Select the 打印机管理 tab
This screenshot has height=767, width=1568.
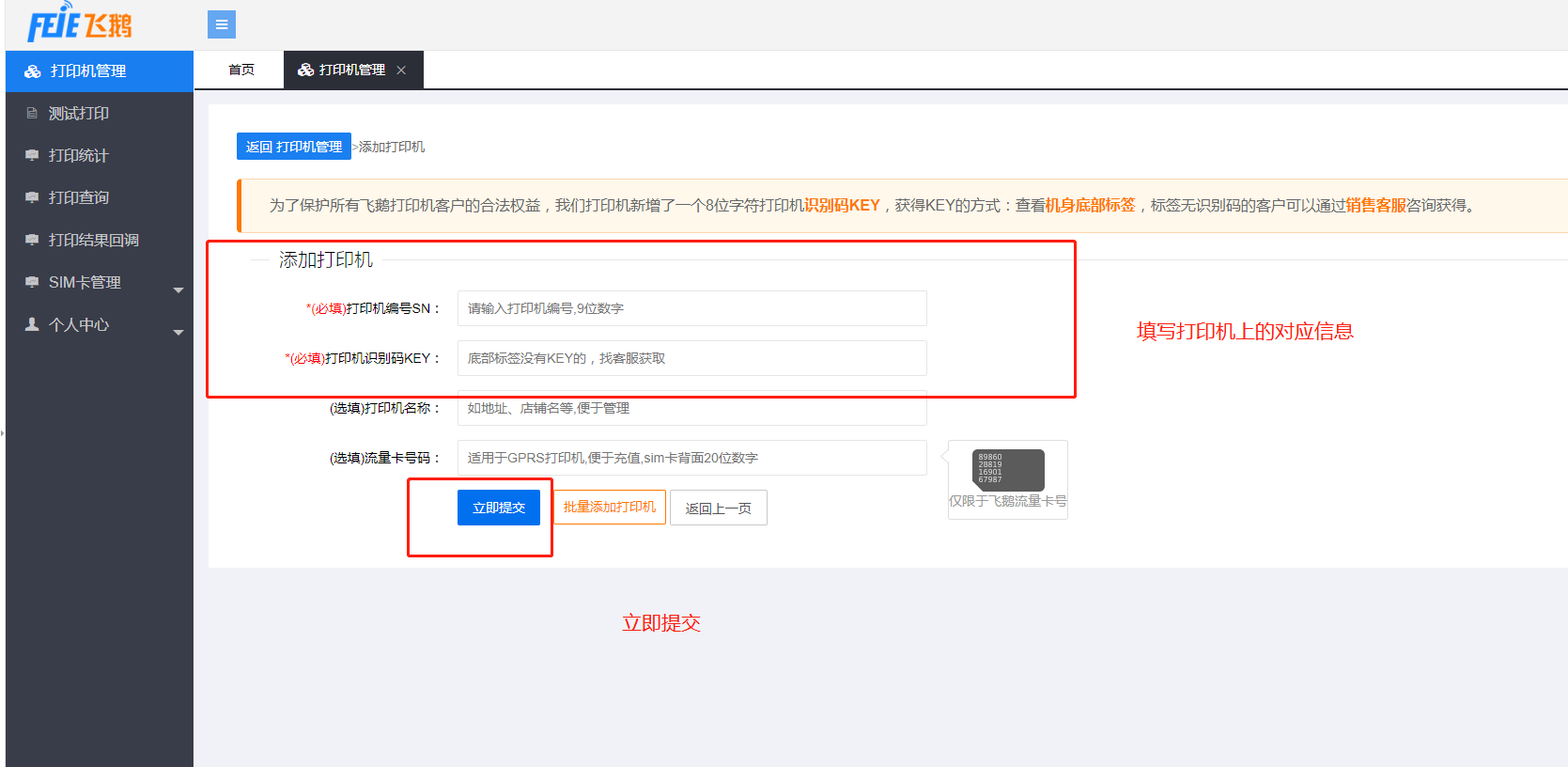tap(344, 70)
